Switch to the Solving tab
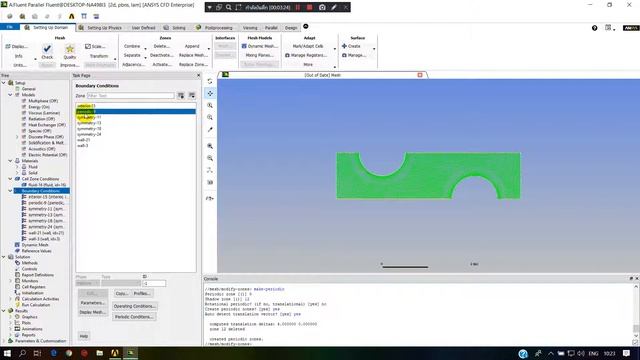Viewport: 640px width, 360px height. tap(175, 28)
